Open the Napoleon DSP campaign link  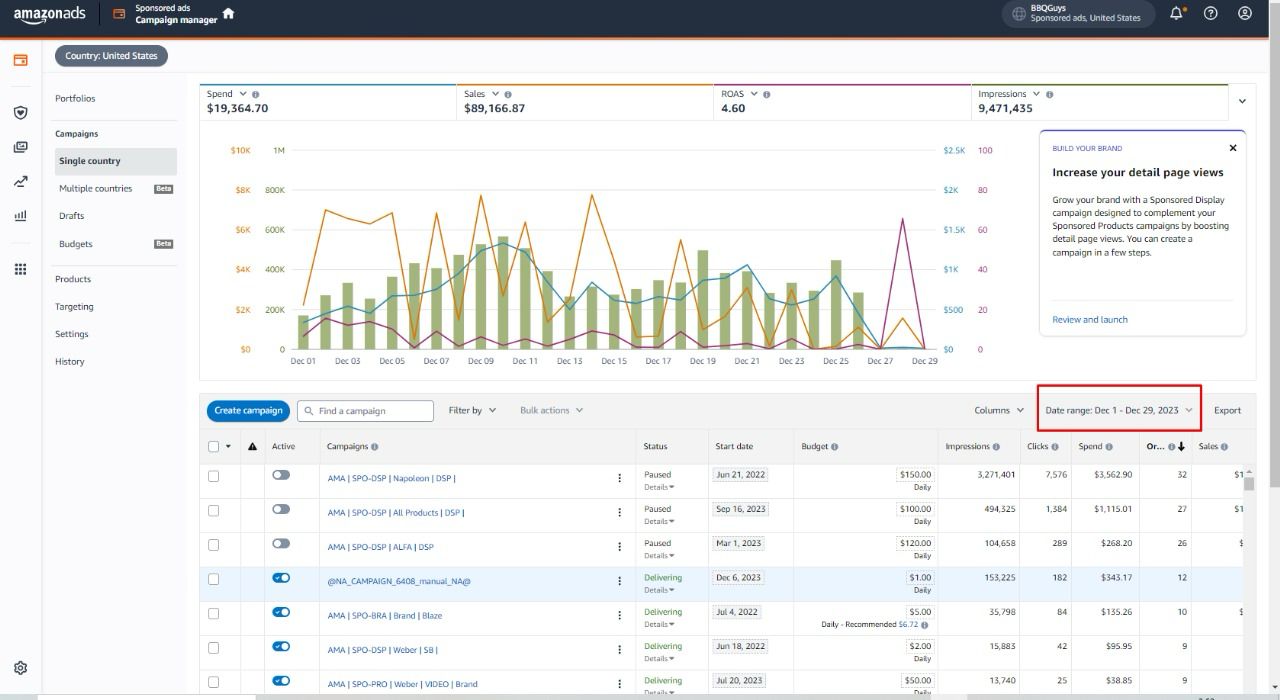point(391,478)
